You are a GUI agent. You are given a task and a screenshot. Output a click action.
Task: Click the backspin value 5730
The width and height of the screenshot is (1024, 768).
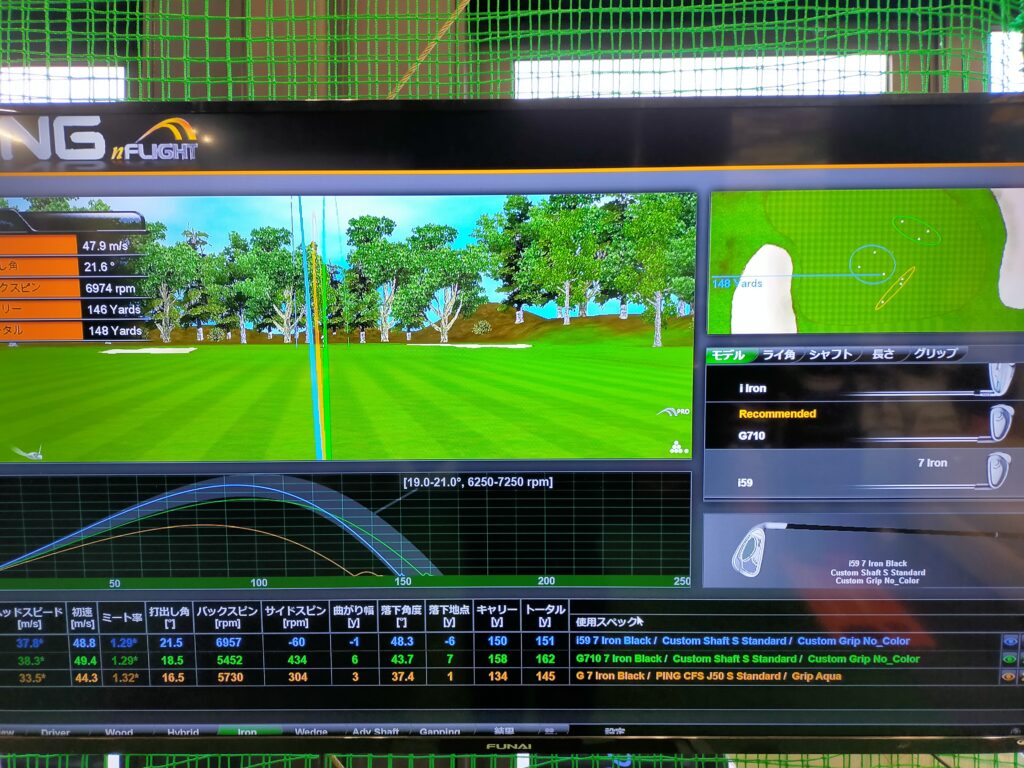(230, 678)
